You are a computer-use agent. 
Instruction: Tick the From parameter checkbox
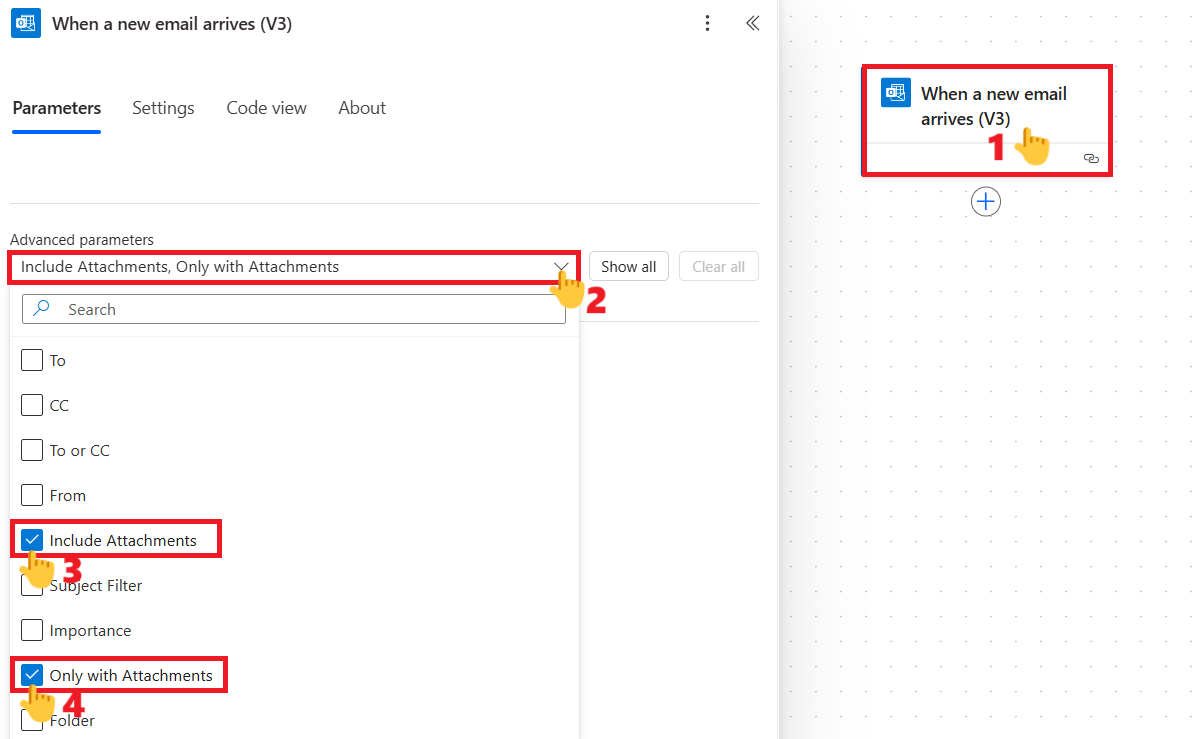pyautogui.click(x=32, y=495)
